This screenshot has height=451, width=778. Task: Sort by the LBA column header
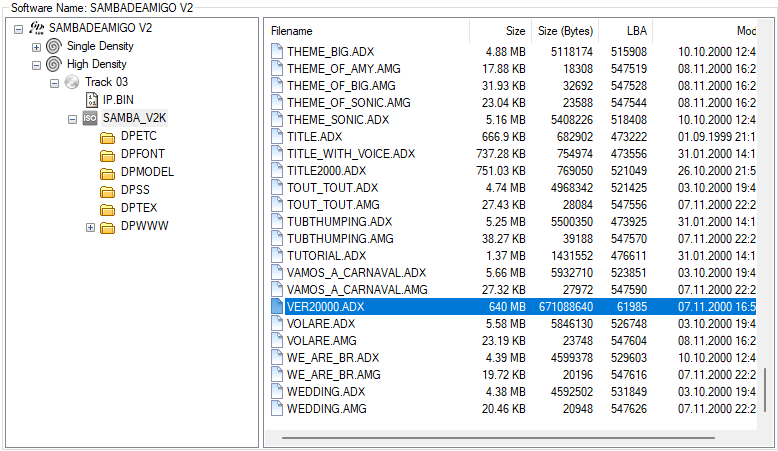626,31
